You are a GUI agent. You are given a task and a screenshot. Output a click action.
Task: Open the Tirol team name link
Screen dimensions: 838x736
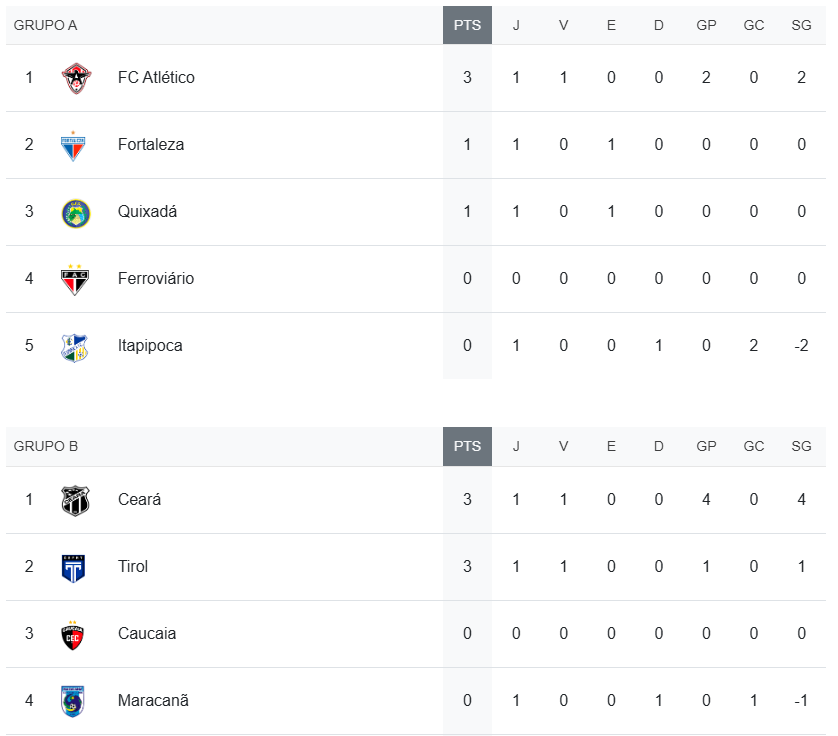pyautogui.click(x=133, y=567)
